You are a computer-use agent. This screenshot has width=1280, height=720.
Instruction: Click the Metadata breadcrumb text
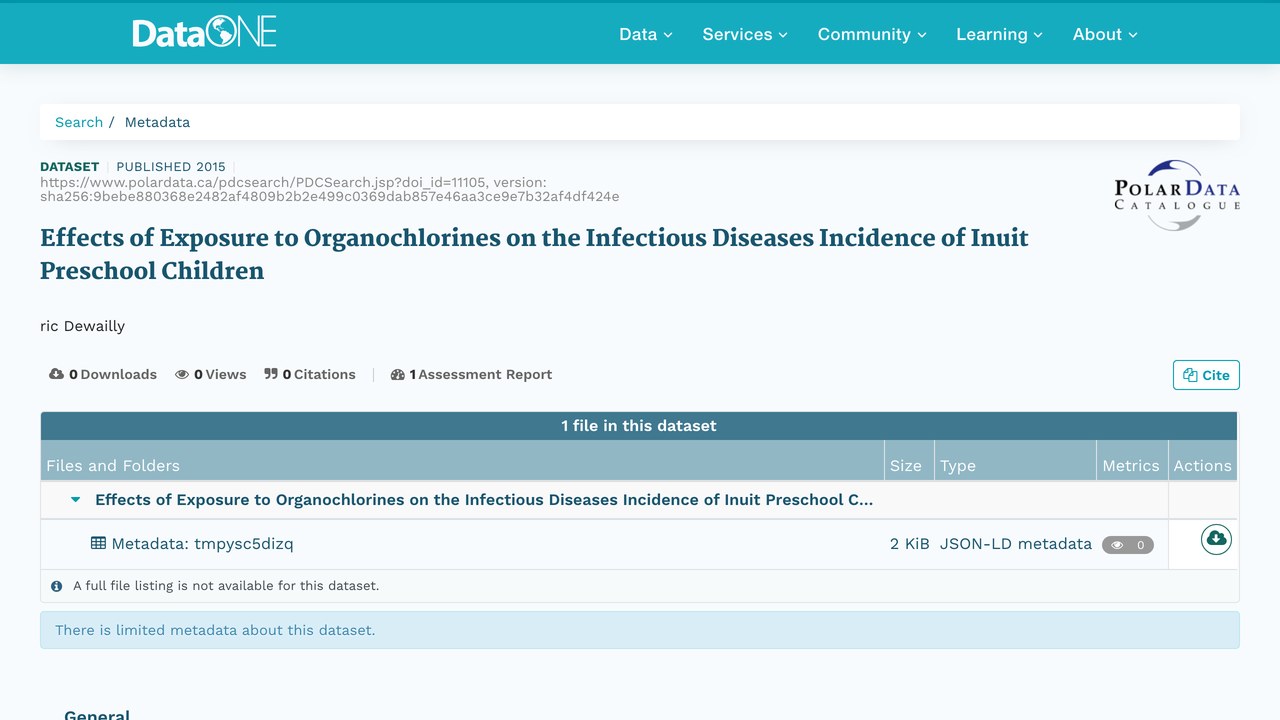coord(157,122)
